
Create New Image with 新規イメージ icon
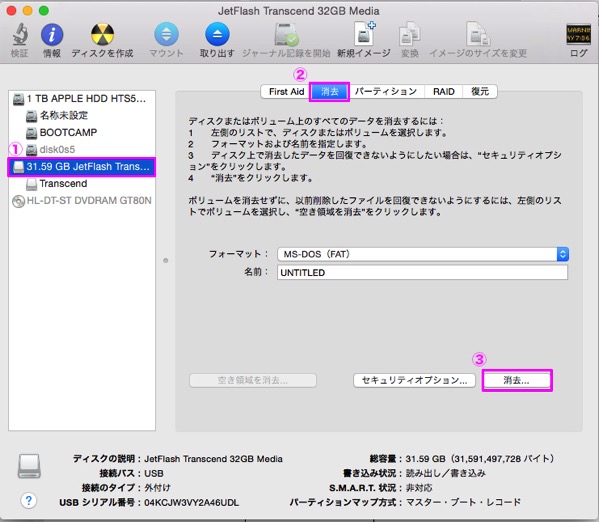click(x=364, y=34)
